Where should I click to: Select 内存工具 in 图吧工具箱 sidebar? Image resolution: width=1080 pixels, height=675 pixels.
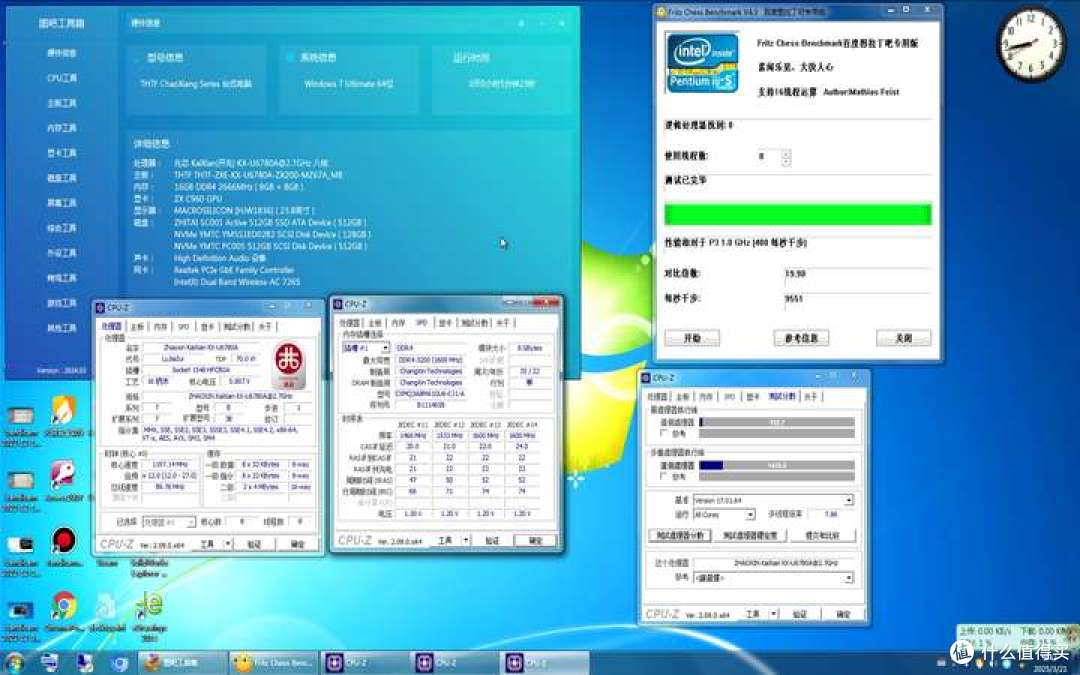click(x=62, y=128)
